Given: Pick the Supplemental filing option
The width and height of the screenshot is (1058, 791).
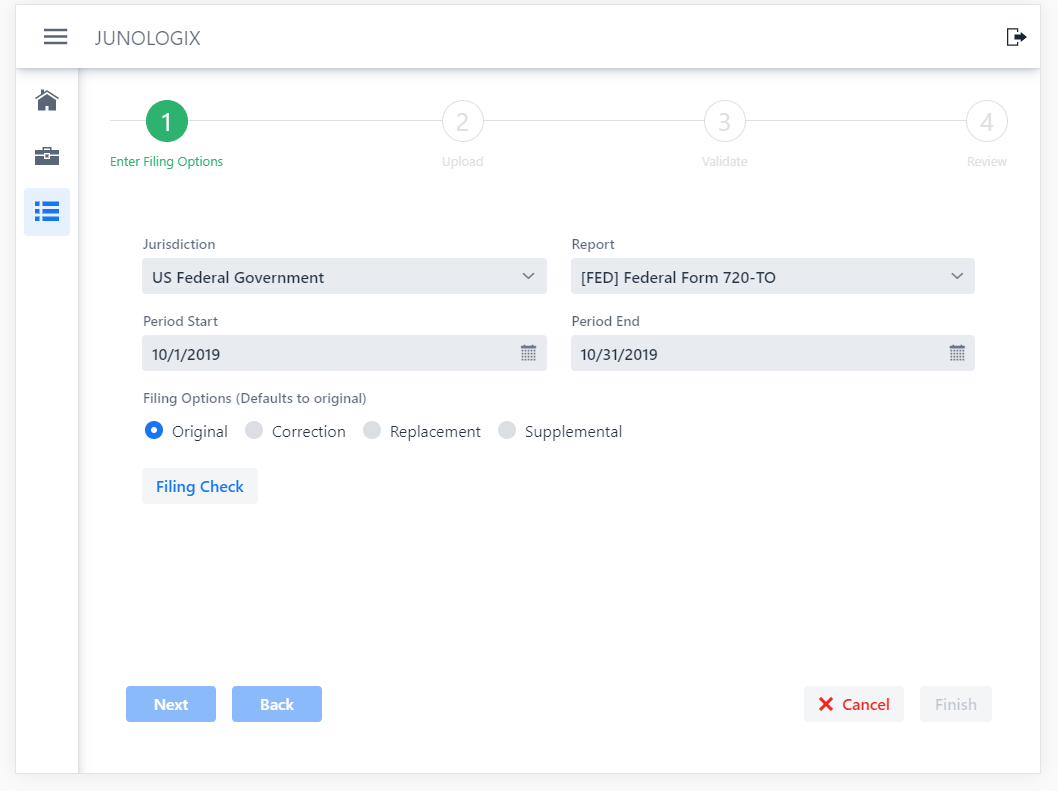Looking at the screenshot, I should coord(507,431).
